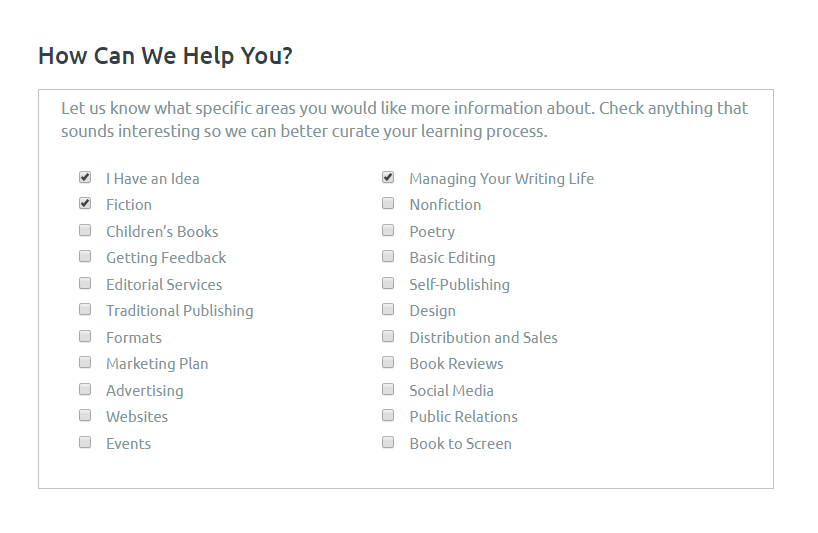Enable the Social Media checkbox
This screenshot has height=533, width=818.
pos(388,390)
